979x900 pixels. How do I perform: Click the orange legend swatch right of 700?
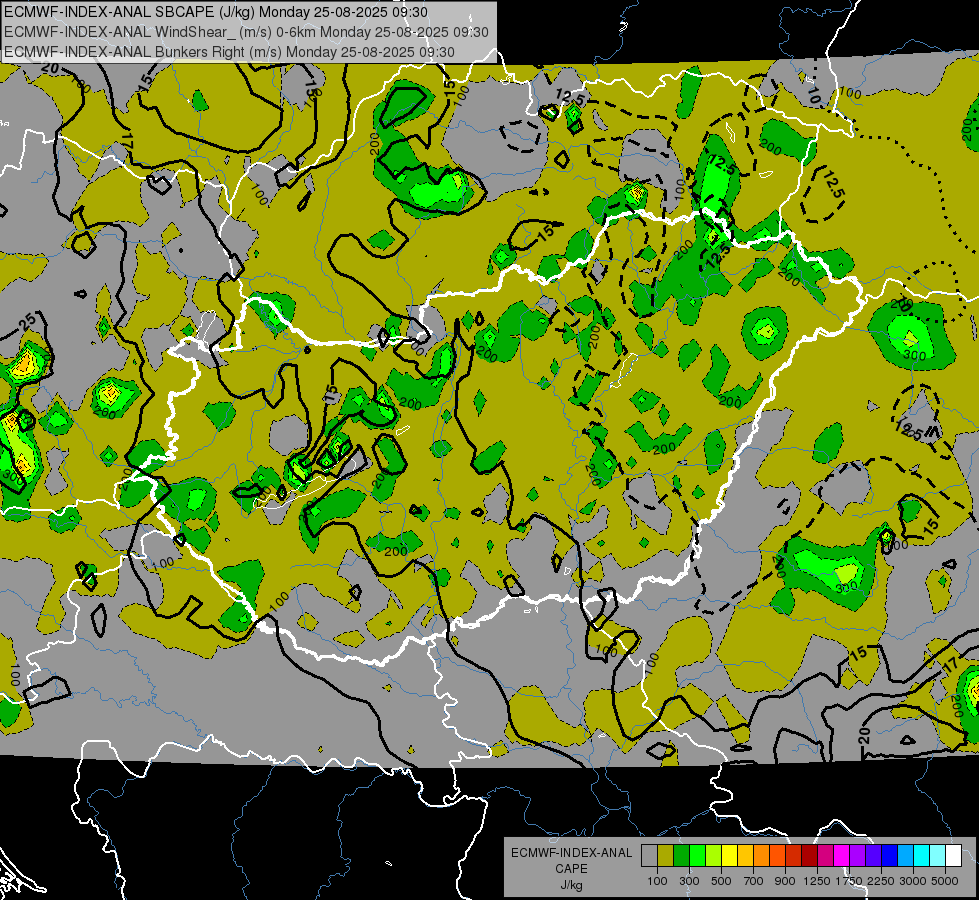point(762,856)
